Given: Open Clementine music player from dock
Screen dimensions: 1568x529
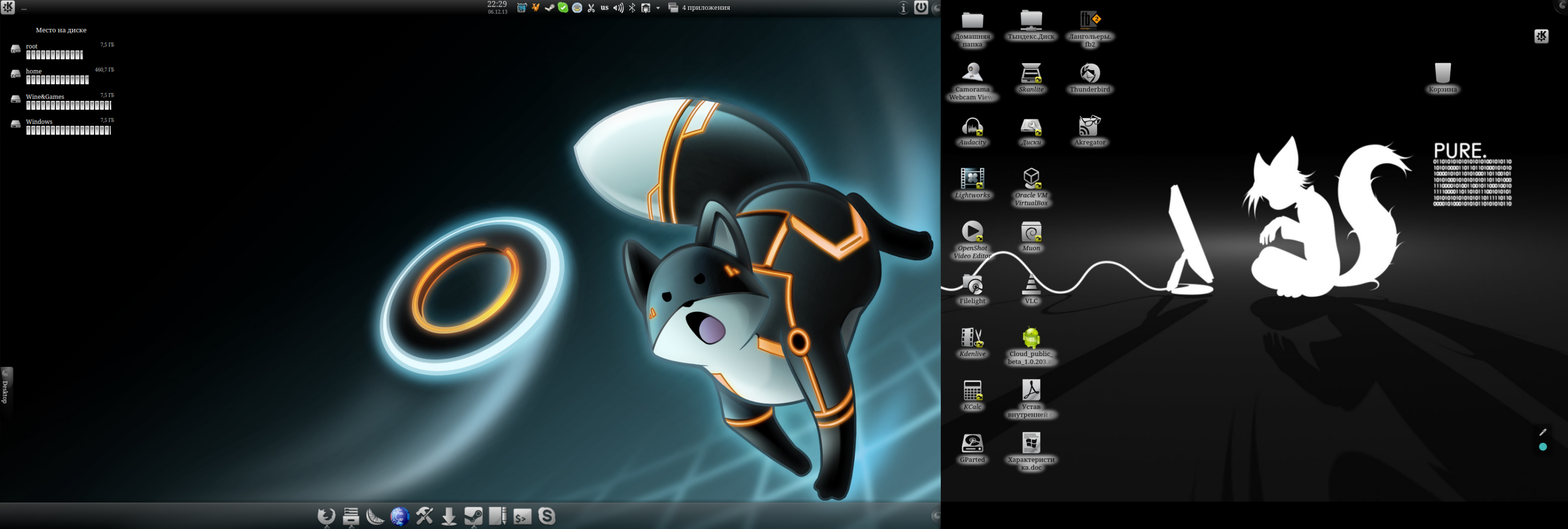Looking at the screenshot, I should [376, 516].
